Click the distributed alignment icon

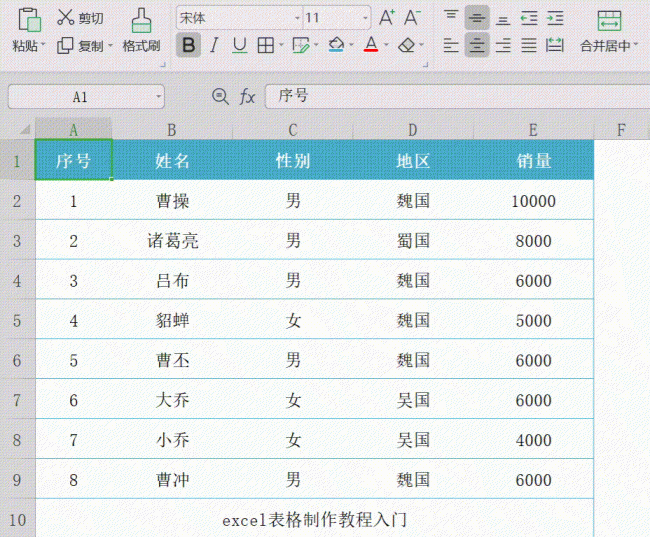tap(555, 45)
